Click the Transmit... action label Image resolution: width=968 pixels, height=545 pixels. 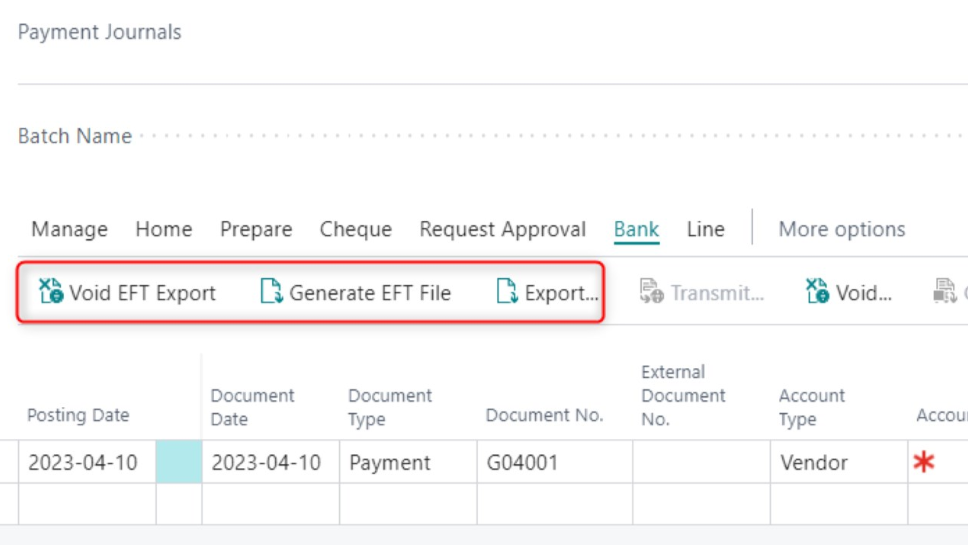coord(717,293)
